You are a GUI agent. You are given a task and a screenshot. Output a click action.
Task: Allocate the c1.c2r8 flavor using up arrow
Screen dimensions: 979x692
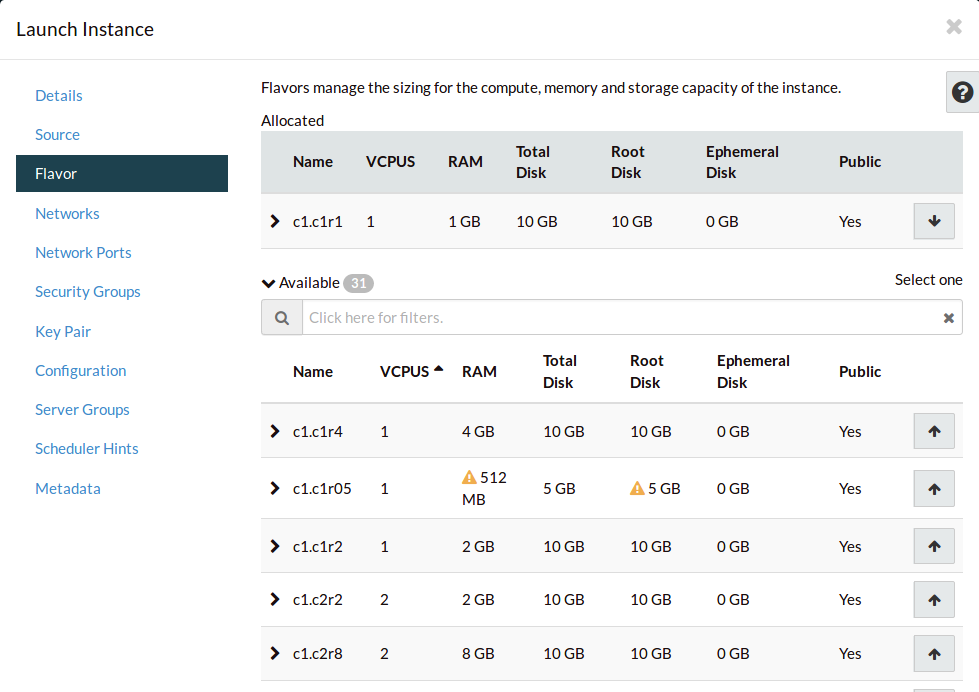934,654
